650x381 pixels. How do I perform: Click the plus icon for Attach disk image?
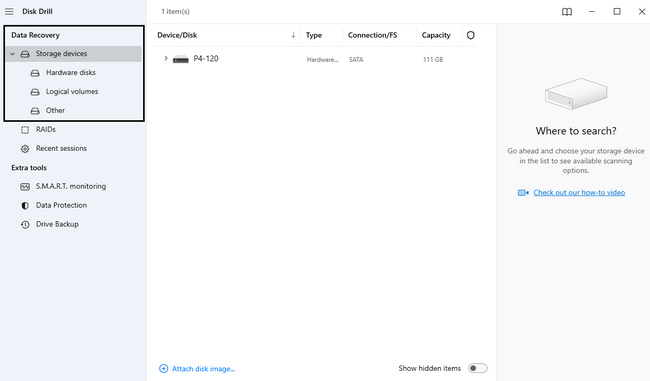[x=164, y=369]
